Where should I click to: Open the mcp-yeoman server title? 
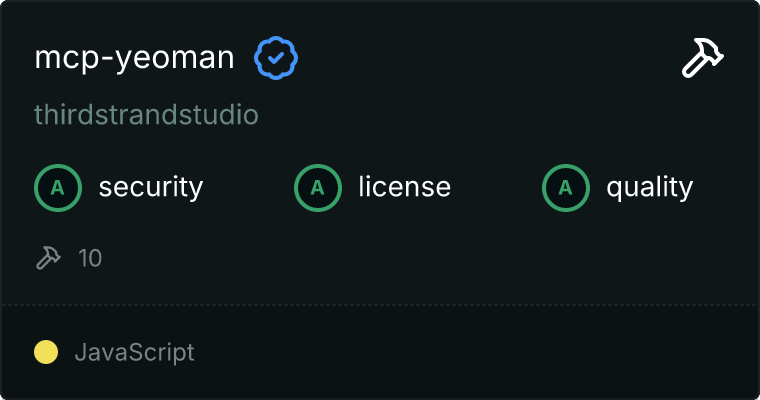point(134,59)
